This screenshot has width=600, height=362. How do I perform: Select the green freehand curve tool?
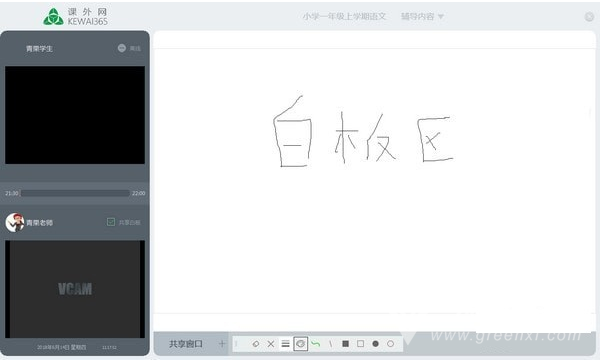[x=315, y=344]
